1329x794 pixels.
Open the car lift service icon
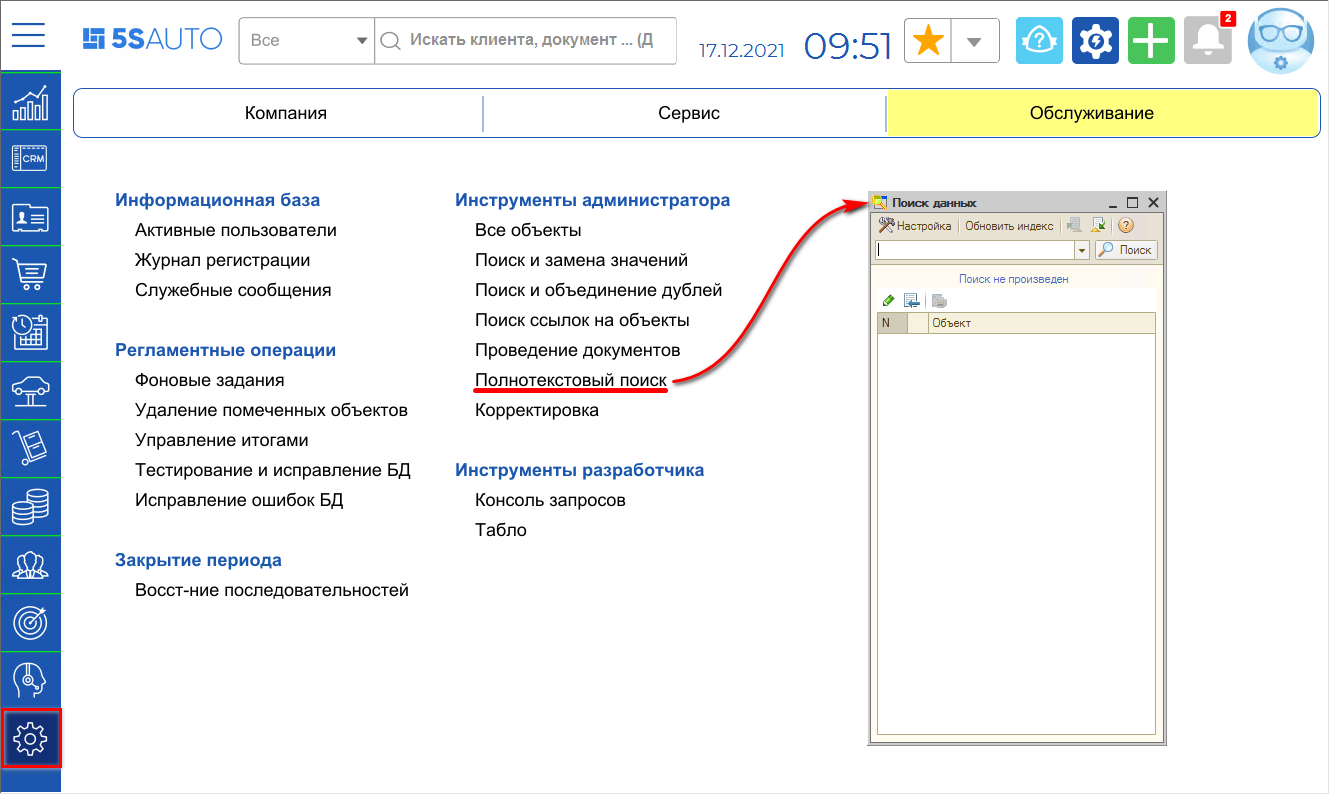click(x=30, y=390)
